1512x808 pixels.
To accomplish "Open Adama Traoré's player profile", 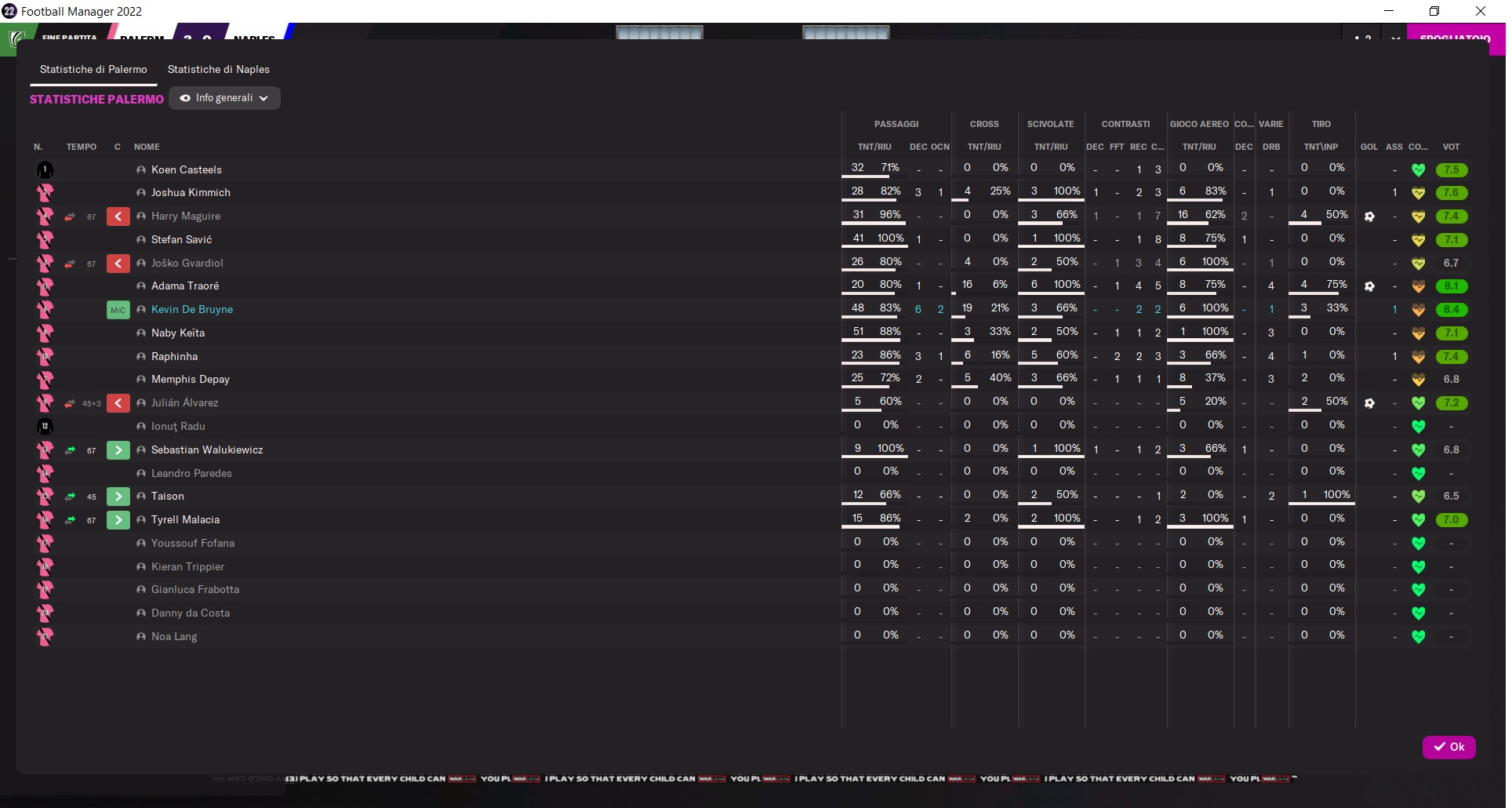I will coord(185,286).
